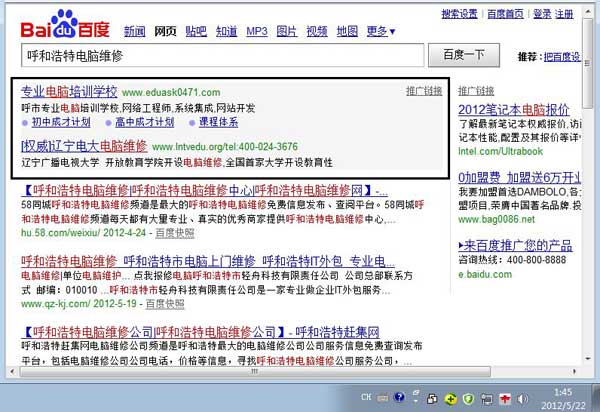Open the overlapping windows tray icon

432,399
